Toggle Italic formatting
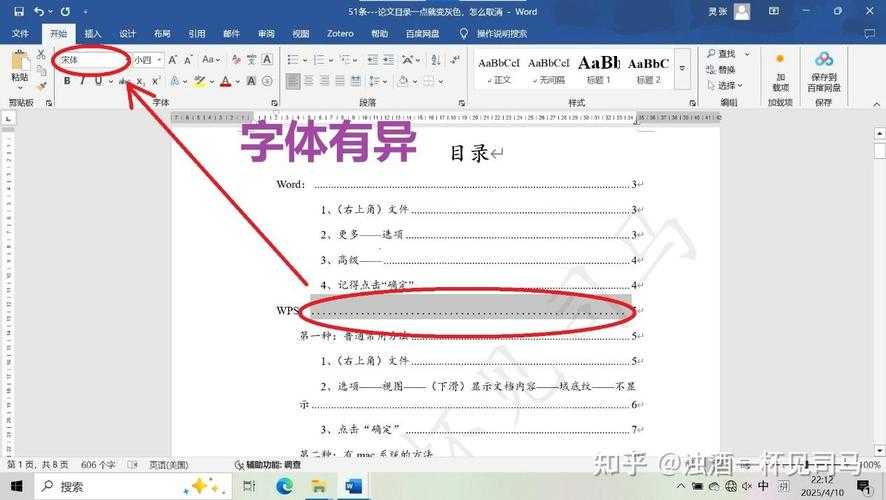Image resolution: width=886 pixels, height=500 pixels. (x=82, y=81)
